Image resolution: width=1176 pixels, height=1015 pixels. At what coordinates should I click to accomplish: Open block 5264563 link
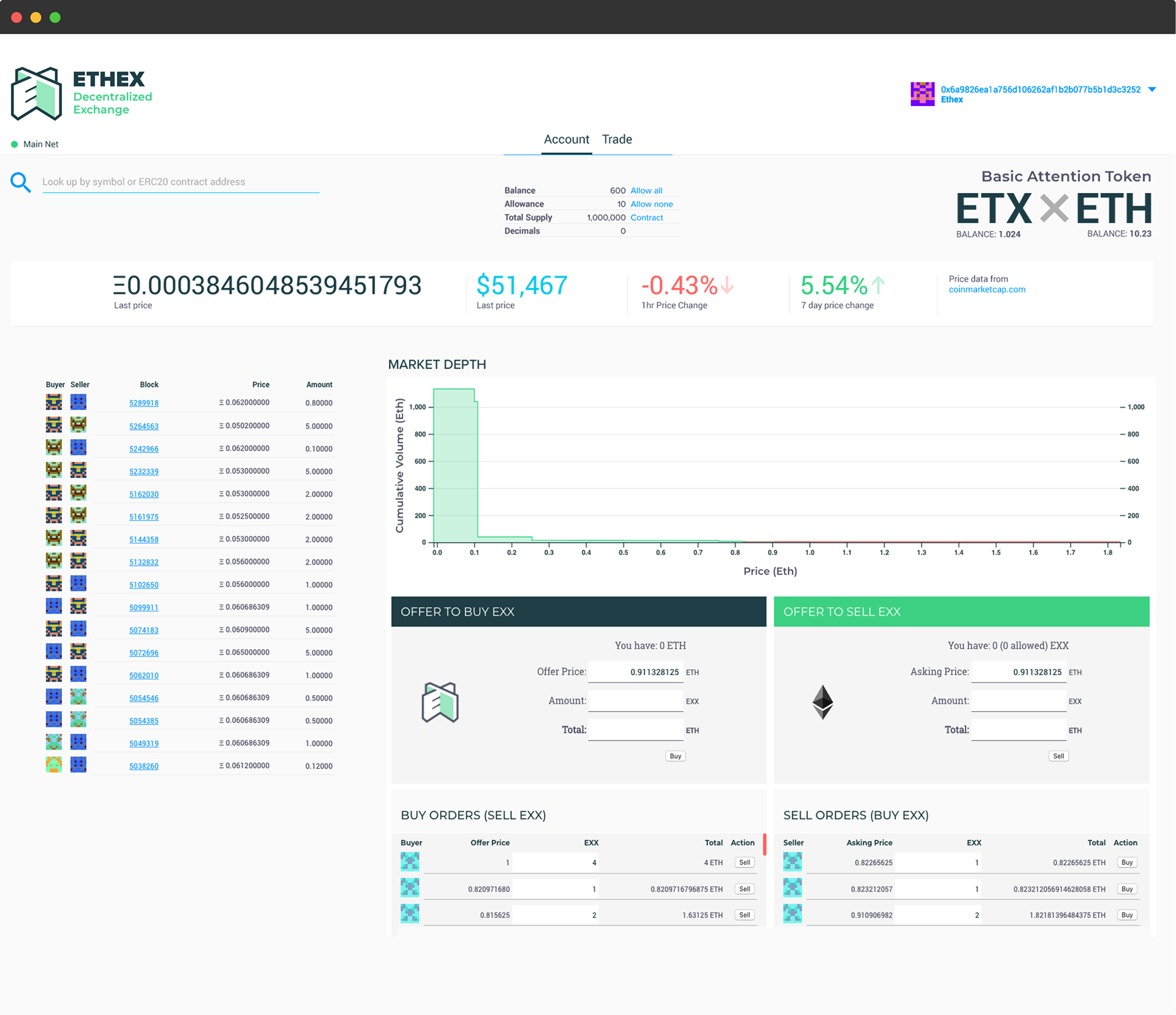(x=144, y=426)
